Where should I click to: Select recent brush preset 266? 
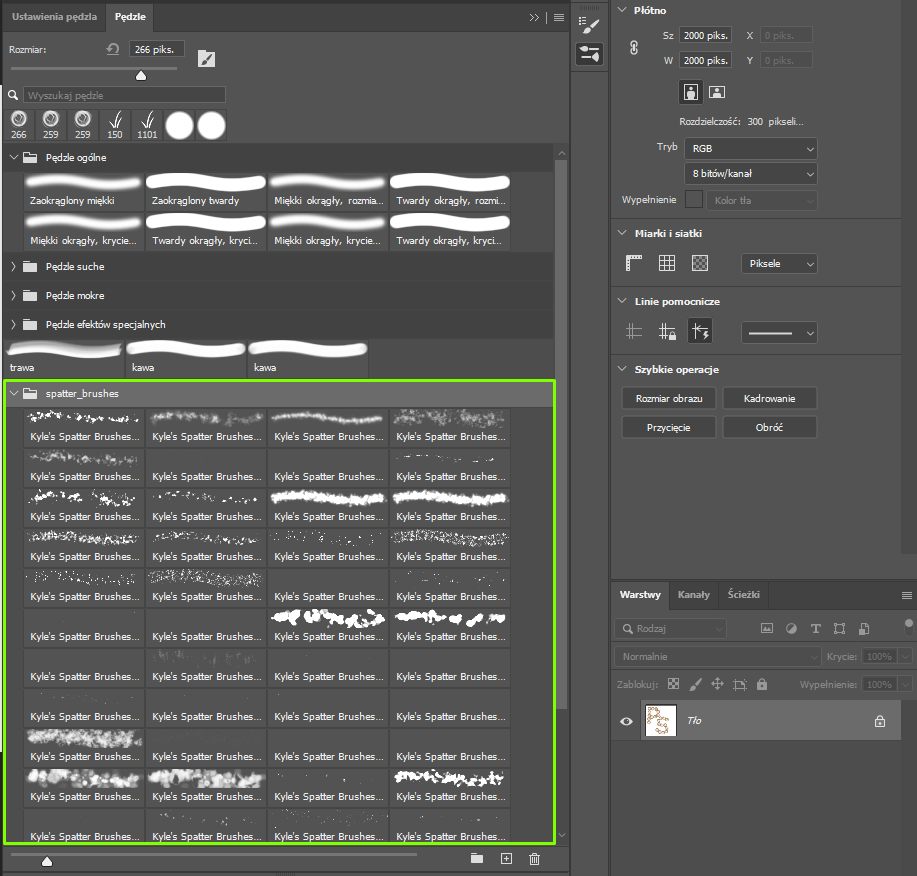pyautogui.click(x=19, y=125)
